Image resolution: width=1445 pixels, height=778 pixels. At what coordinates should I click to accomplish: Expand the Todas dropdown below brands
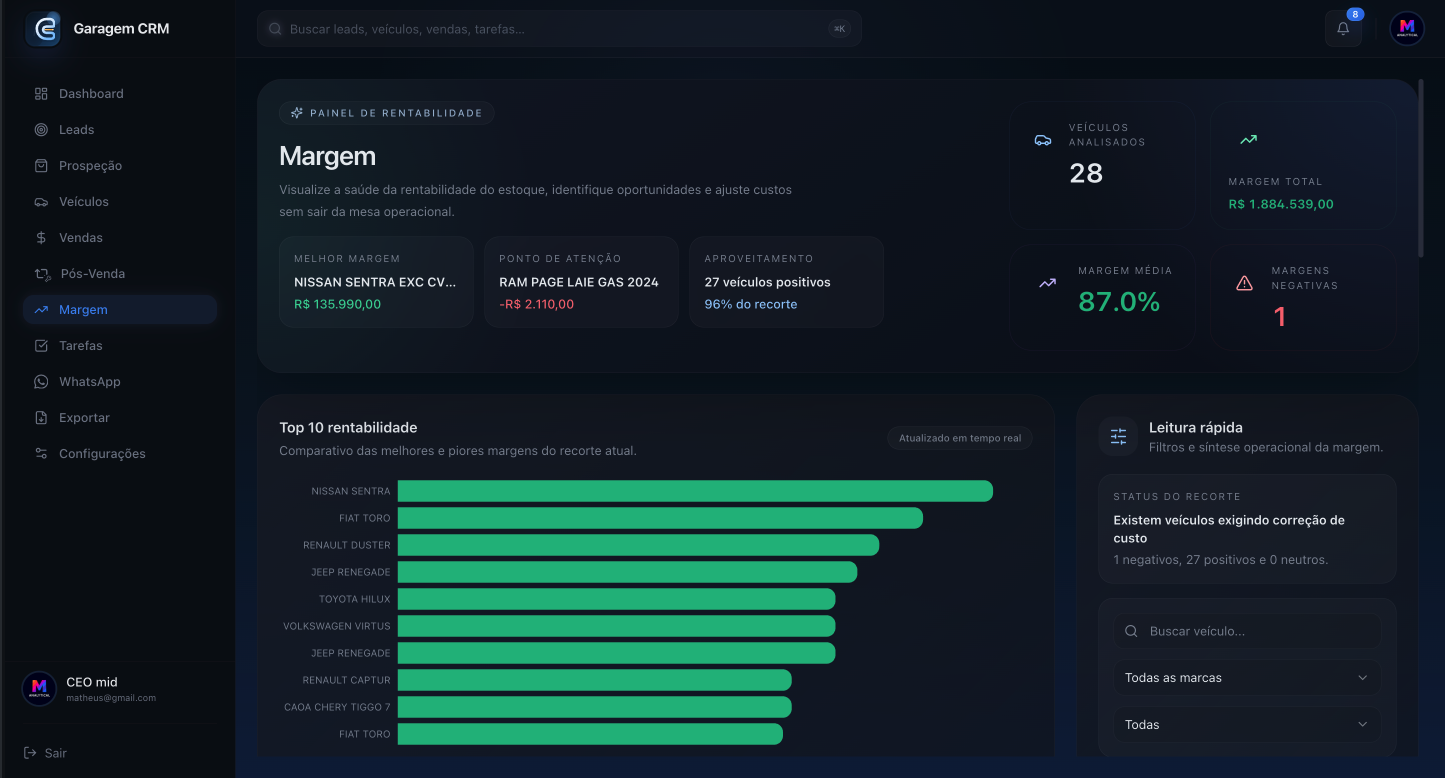pos(1247,725)
